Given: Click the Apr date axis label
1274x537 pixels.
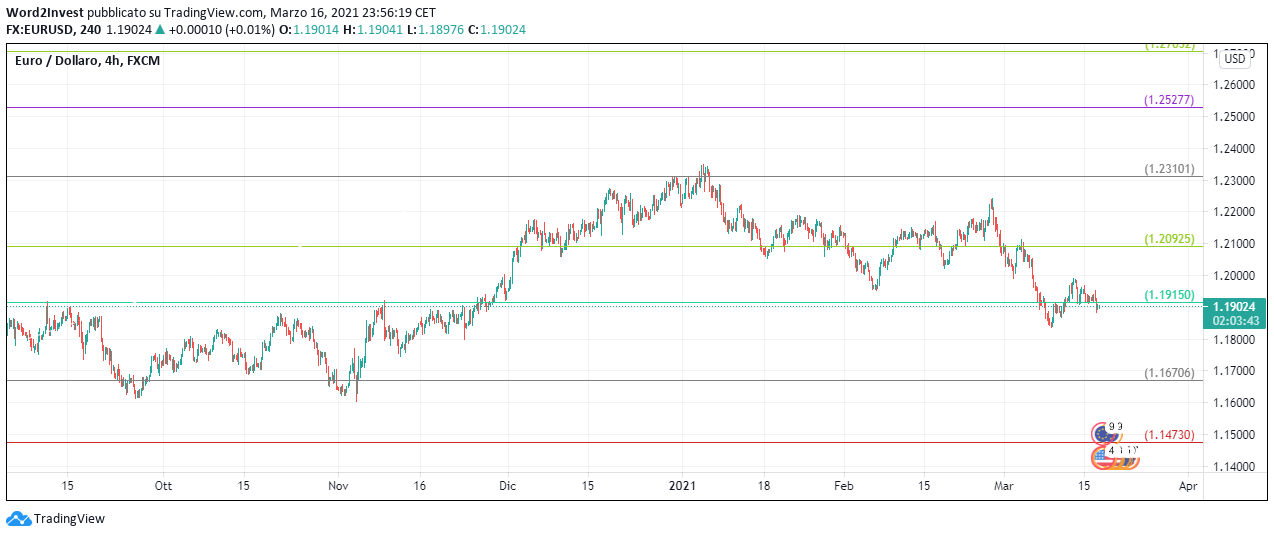Looking at the screenshot, I should tap(1188, 486).
